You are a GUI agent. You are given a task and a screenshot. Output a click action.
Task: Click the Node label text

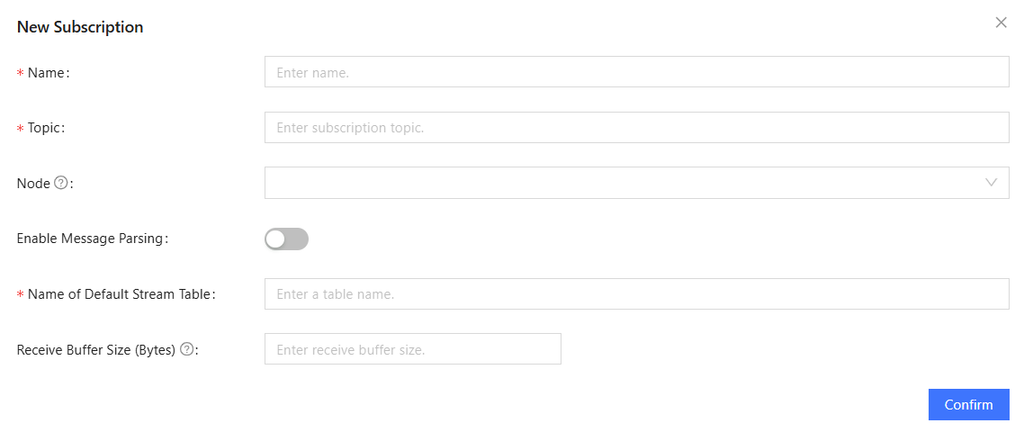33,183
